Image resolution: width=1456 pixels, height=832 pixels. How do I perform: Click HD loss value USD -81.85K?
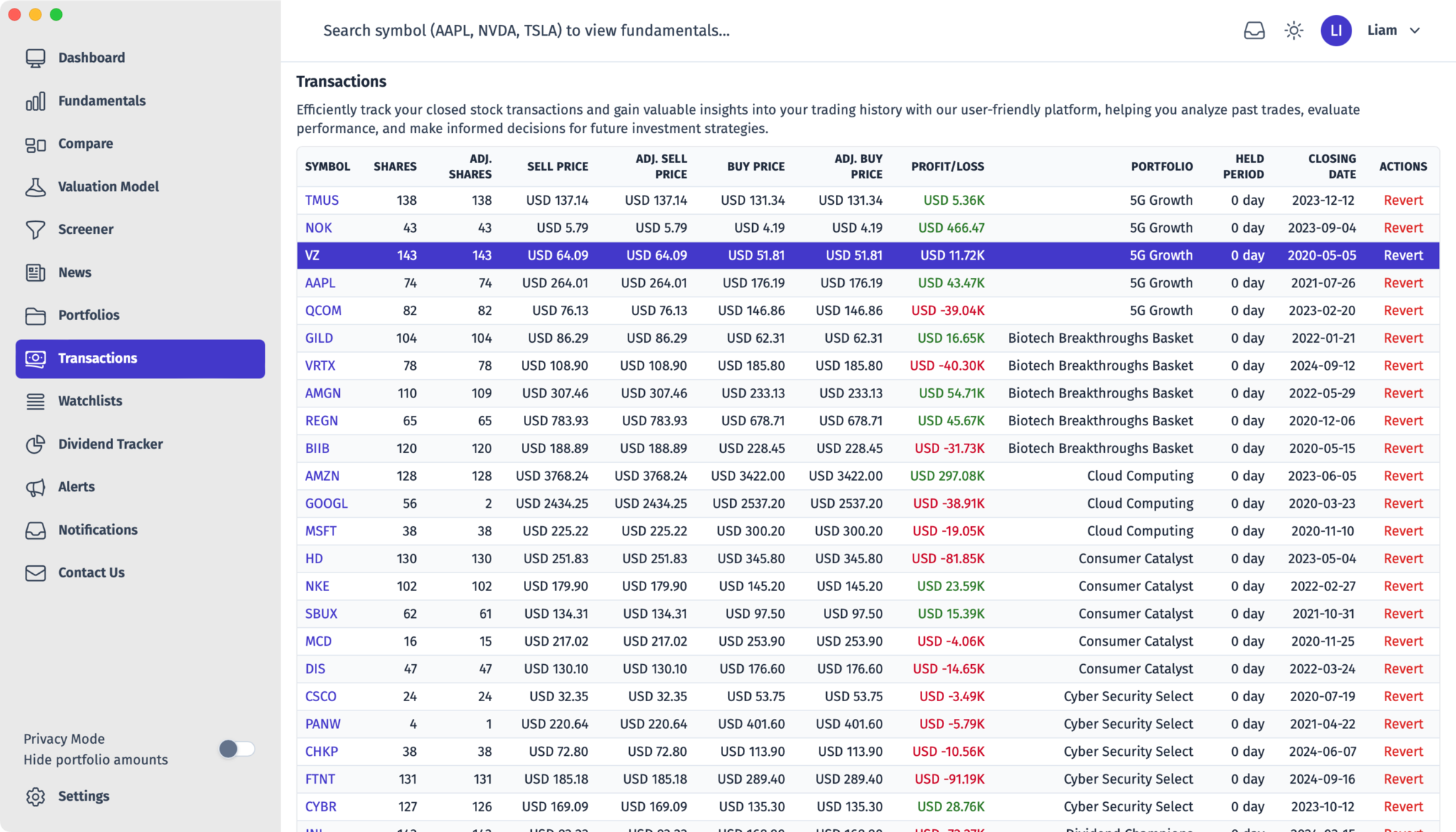point(948,559)
